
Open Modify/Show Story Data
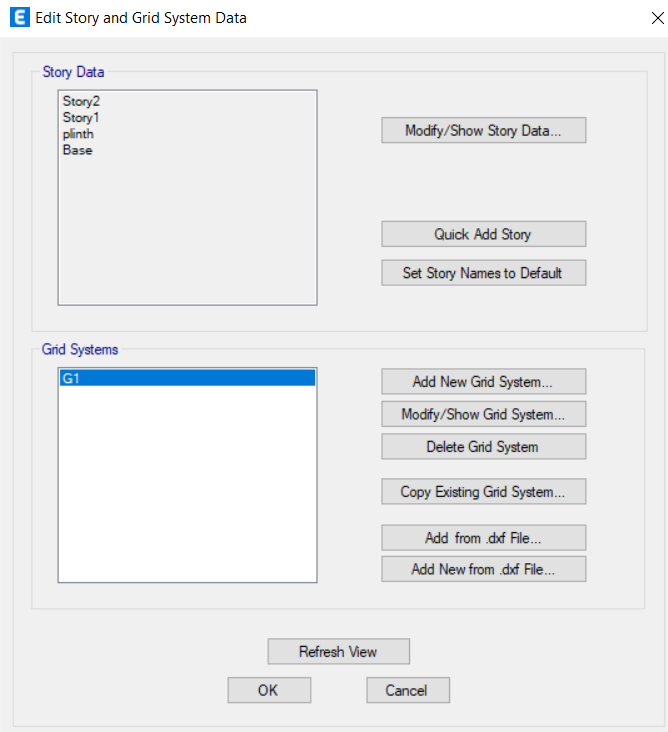pyautogui.click(x=483, y=130)
